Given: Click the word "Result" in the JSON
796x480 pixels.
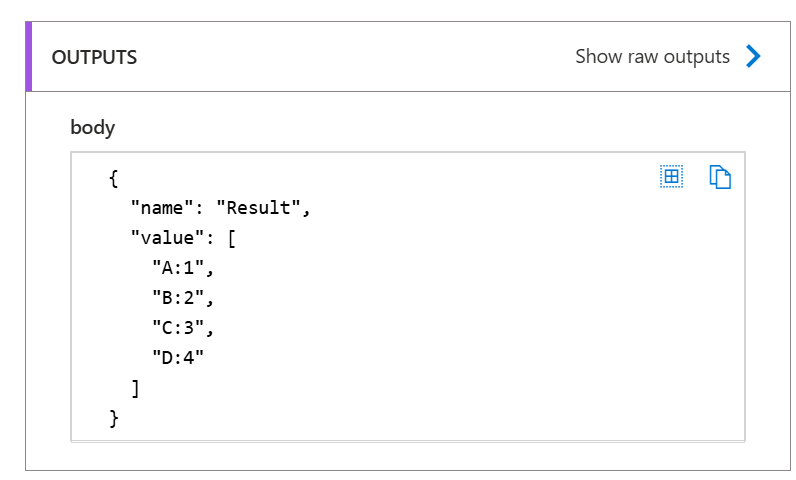Looking at the screenshot, I should pos(258,209).
